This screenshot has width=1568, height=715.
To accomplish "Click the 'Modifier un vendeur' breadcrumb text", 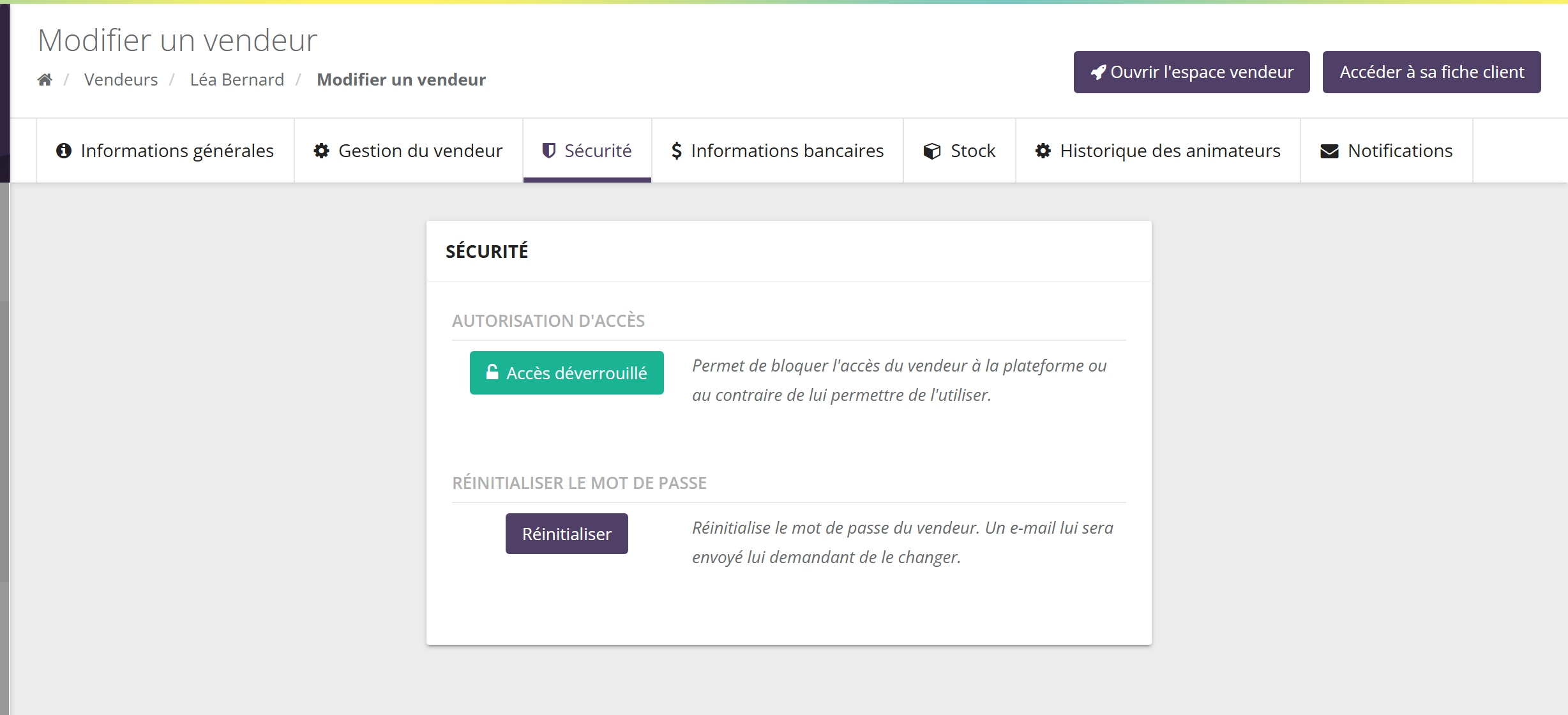I will (402, 80).
